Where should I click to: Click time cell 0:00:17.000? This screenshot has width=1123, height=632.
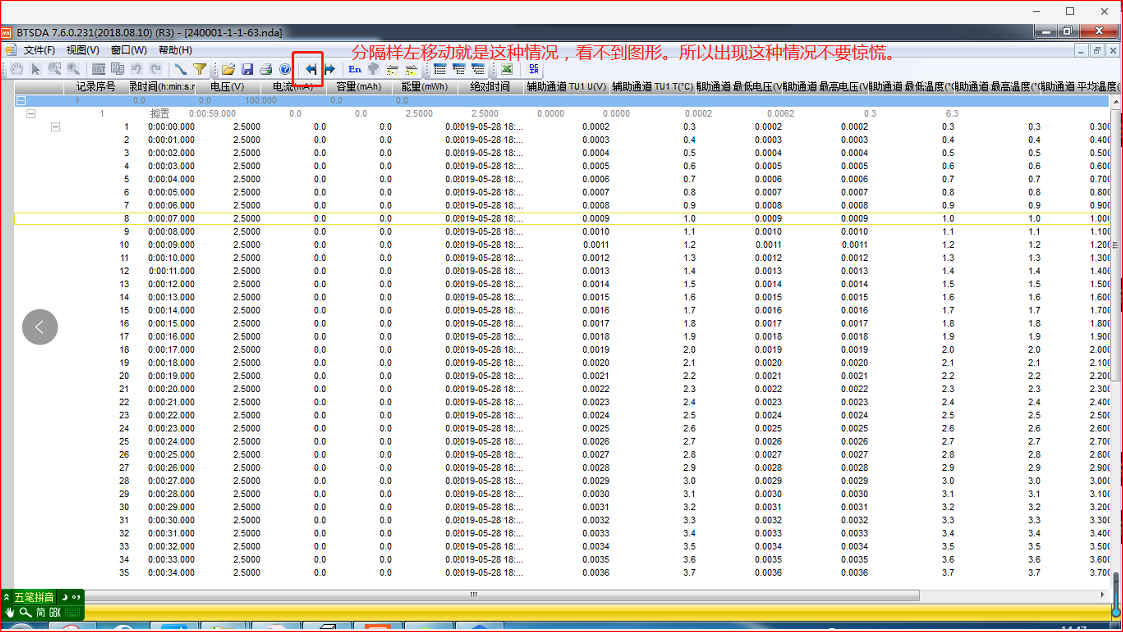(x=171, y=350)
